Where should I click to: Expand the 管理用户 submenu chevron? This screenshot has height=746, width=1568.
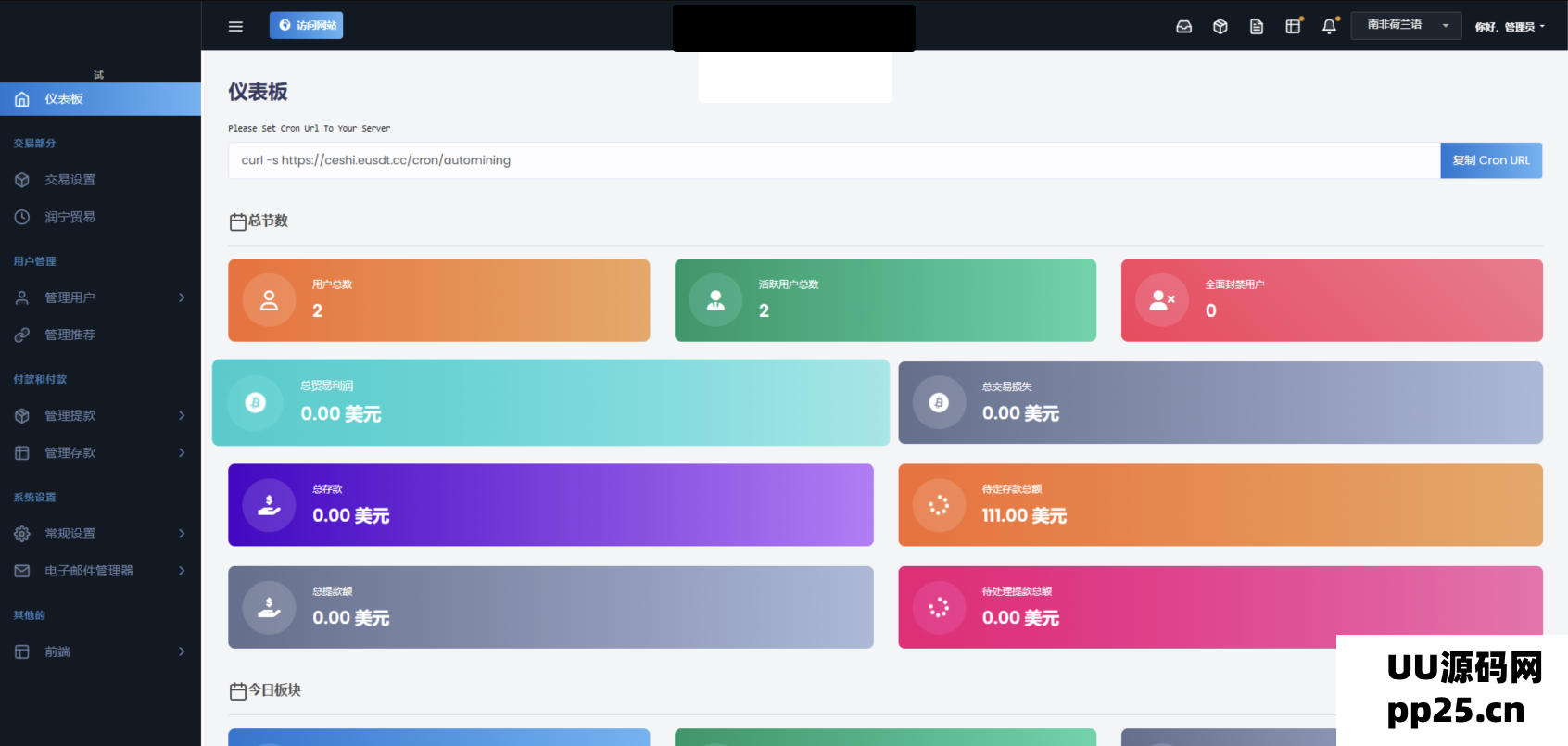click(182, 297)
